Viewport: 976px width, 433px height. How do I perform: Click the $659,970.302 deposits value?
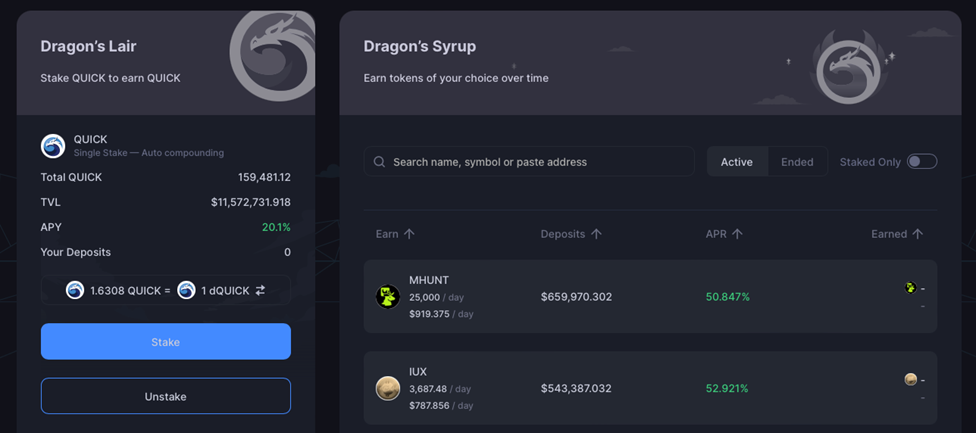576,297
